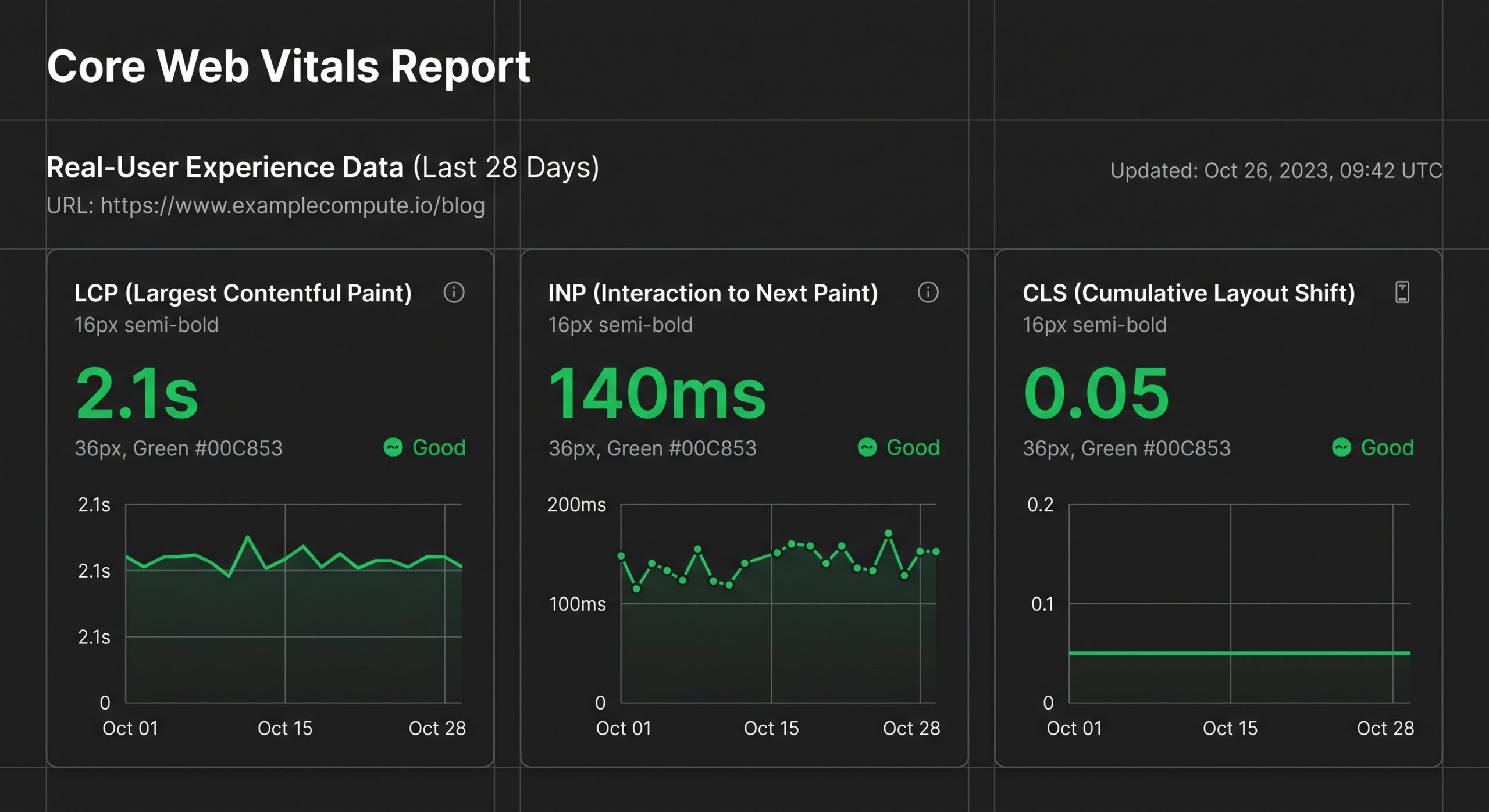
Task: Click the Good status label in LCP card
Action: [439, 447]
